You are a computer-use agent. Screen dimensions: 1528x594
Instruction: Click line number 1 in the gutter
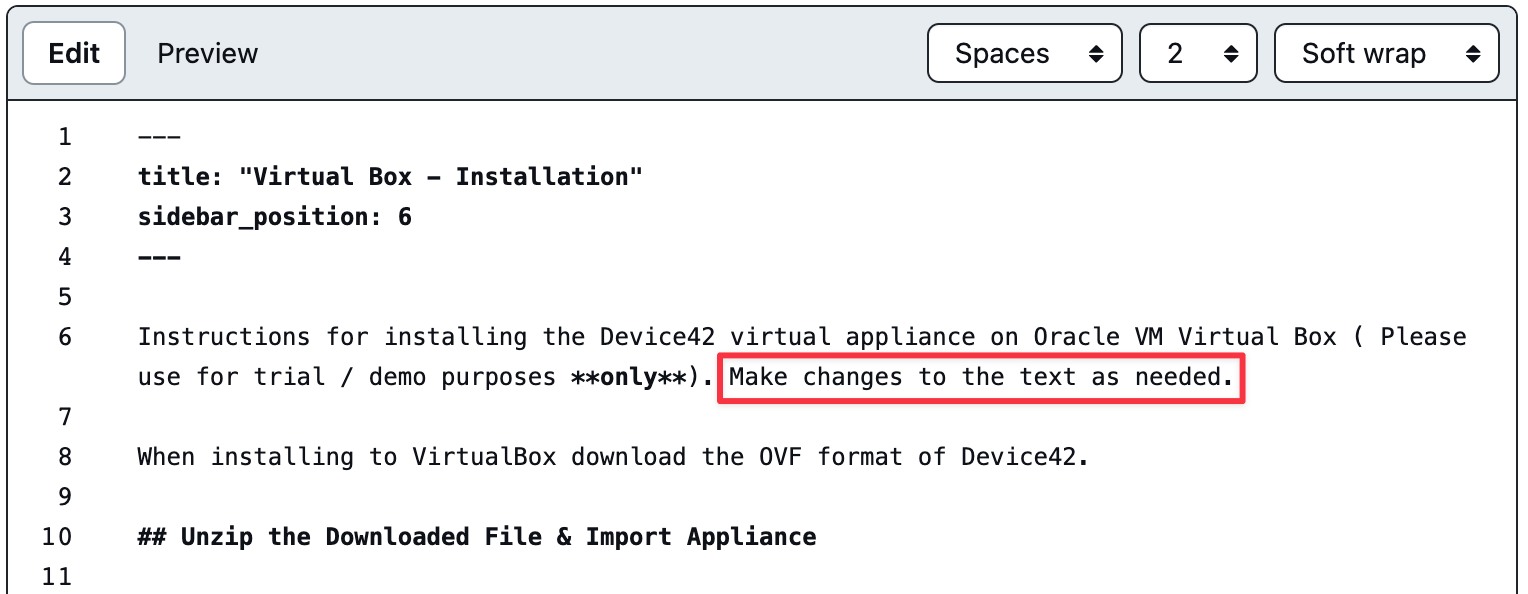pyautogui.click(x=65, y=137)
